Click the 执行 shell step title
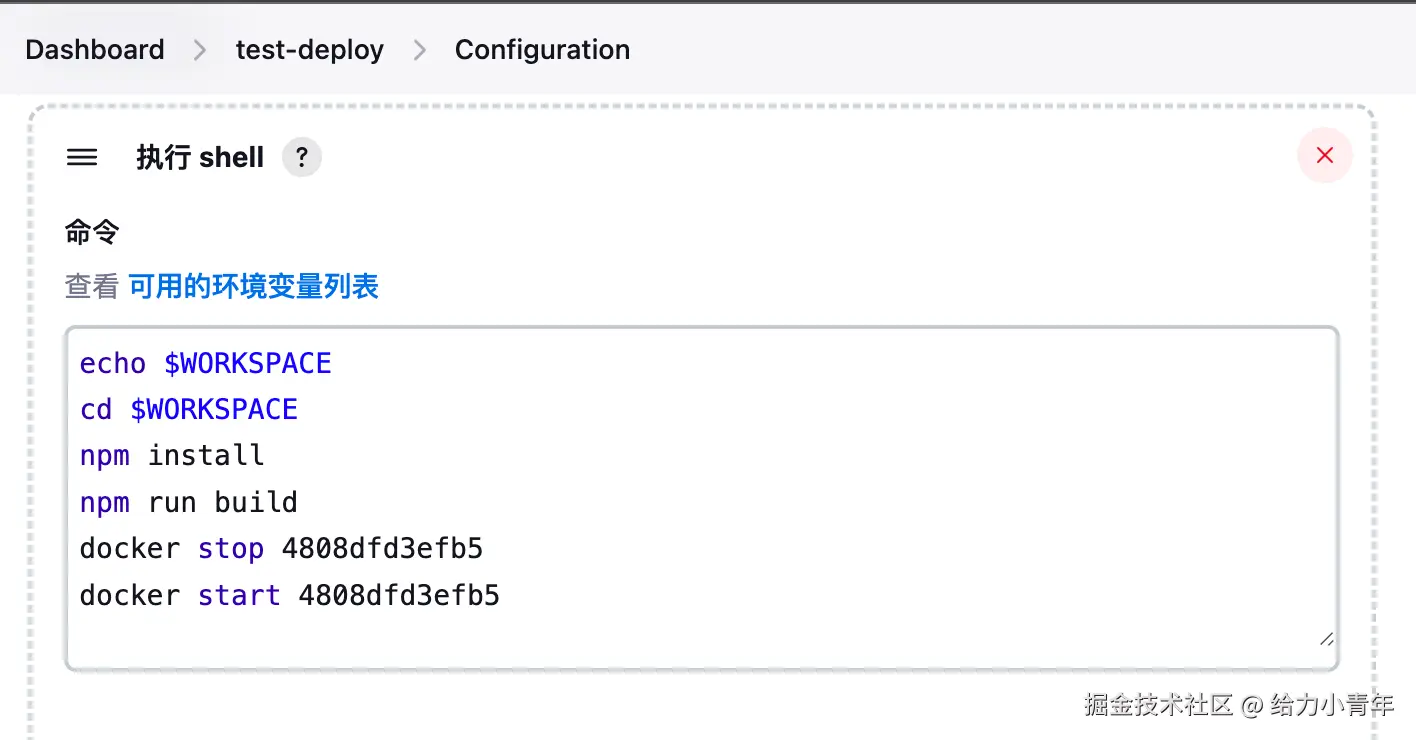 pos(200,157)
